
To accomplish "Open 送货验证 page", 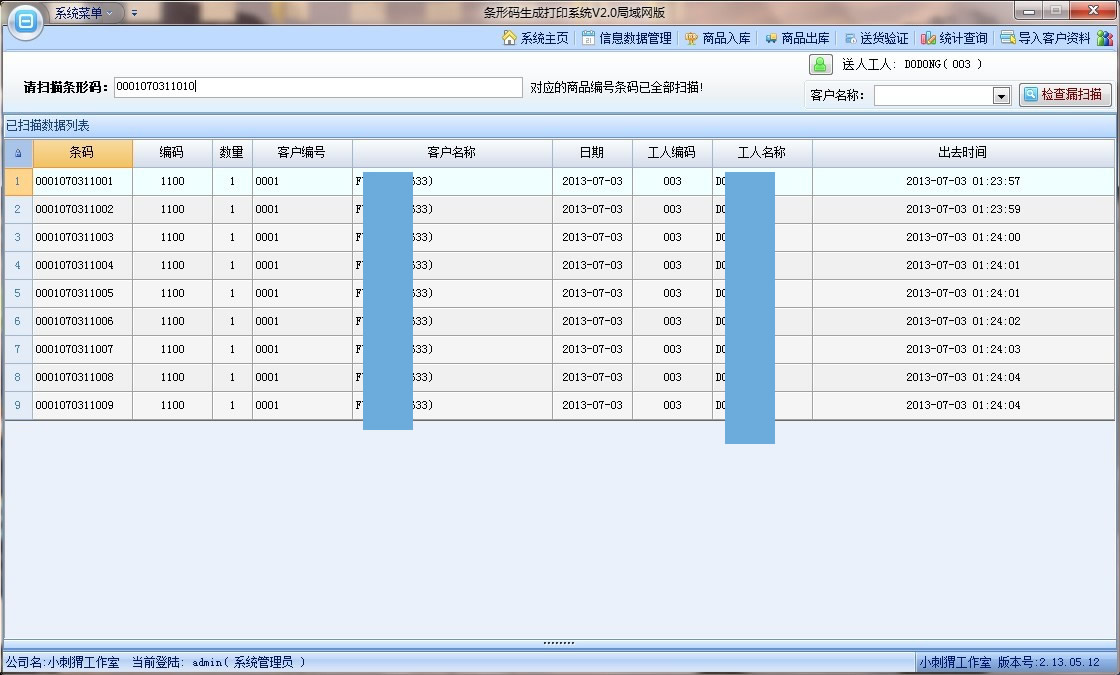I will [x=876, y=38].
